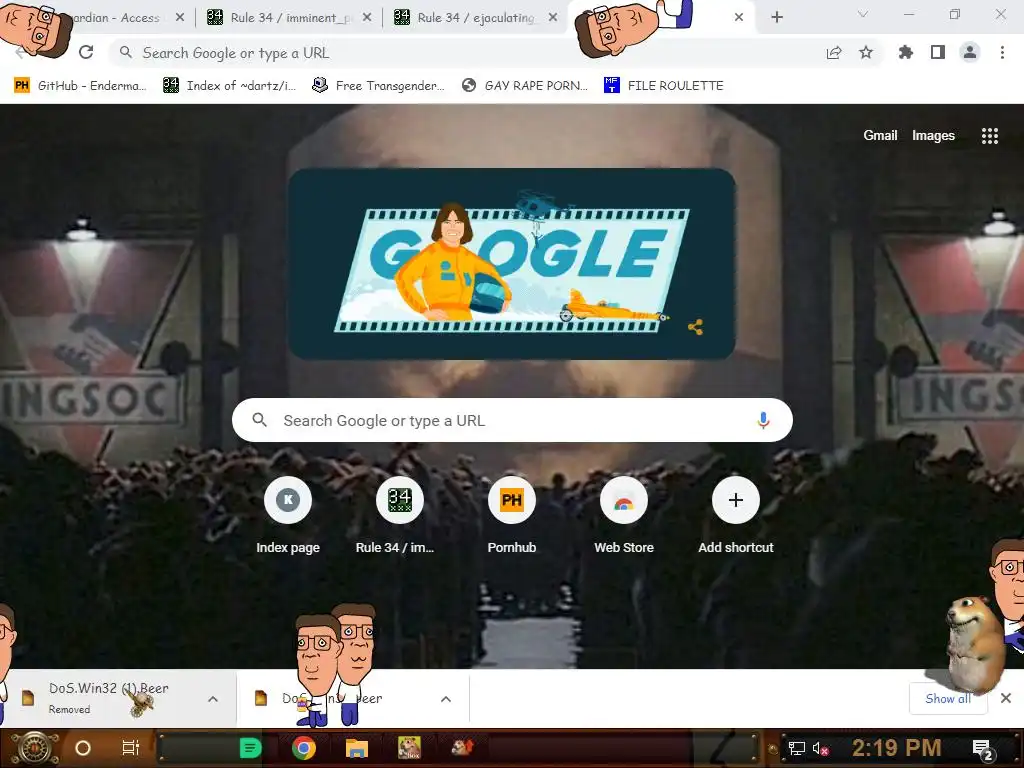Click the Chrome taskbar icon
This screenshot has width=1024, height=768.
pos(304,748)
